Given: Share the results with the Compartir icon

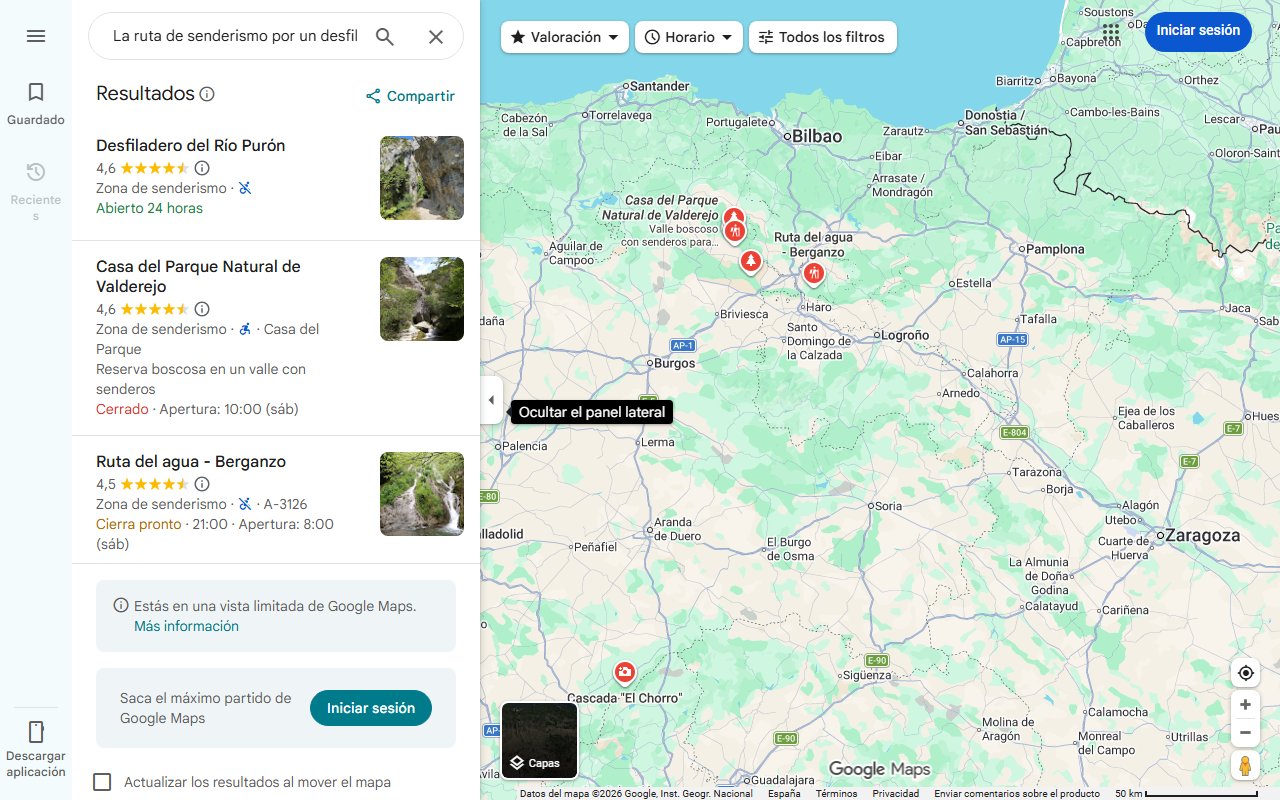Looking at the screenshot, I should (x=409, y=96).
